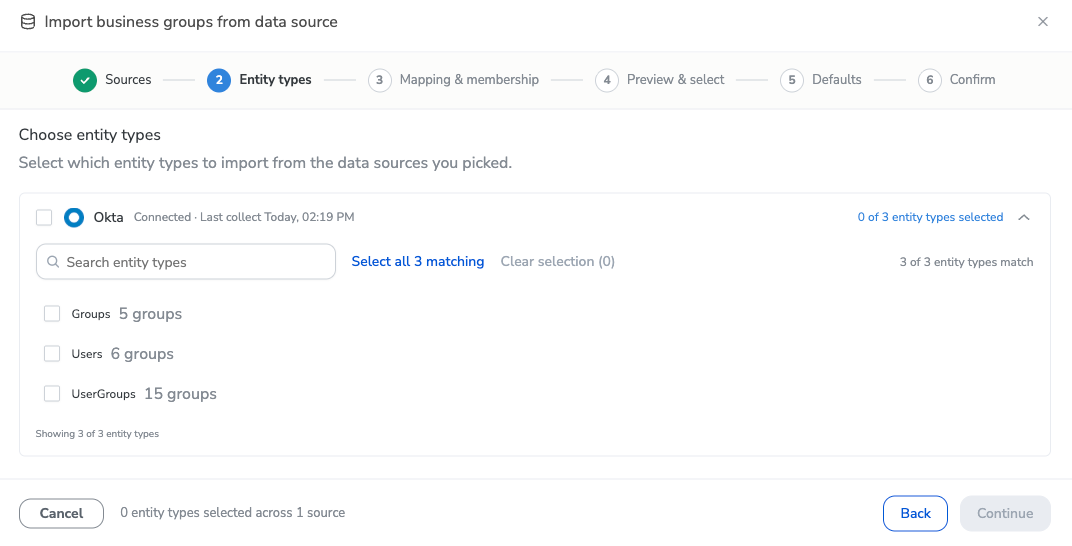The height and width of the screenshot is (546, 1072).
Task: Click the Continue button
Action: coord(1005,513)
